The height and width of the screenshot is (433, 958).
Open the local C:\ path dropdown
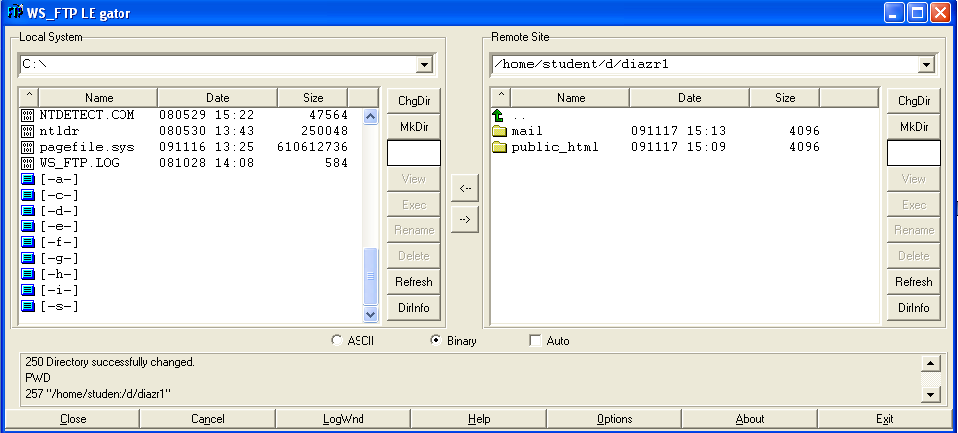click(x=424, y=64)
